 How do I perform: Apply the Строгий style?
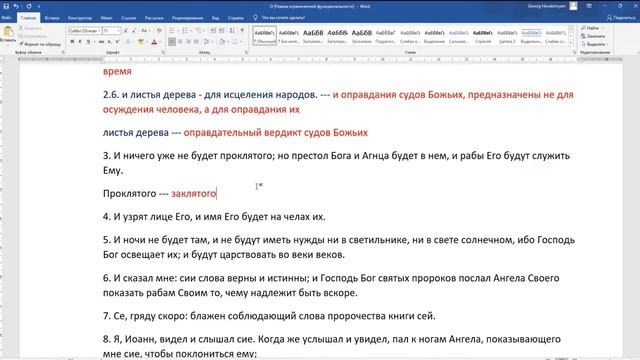pyautogui.click(x=482, y=36)
